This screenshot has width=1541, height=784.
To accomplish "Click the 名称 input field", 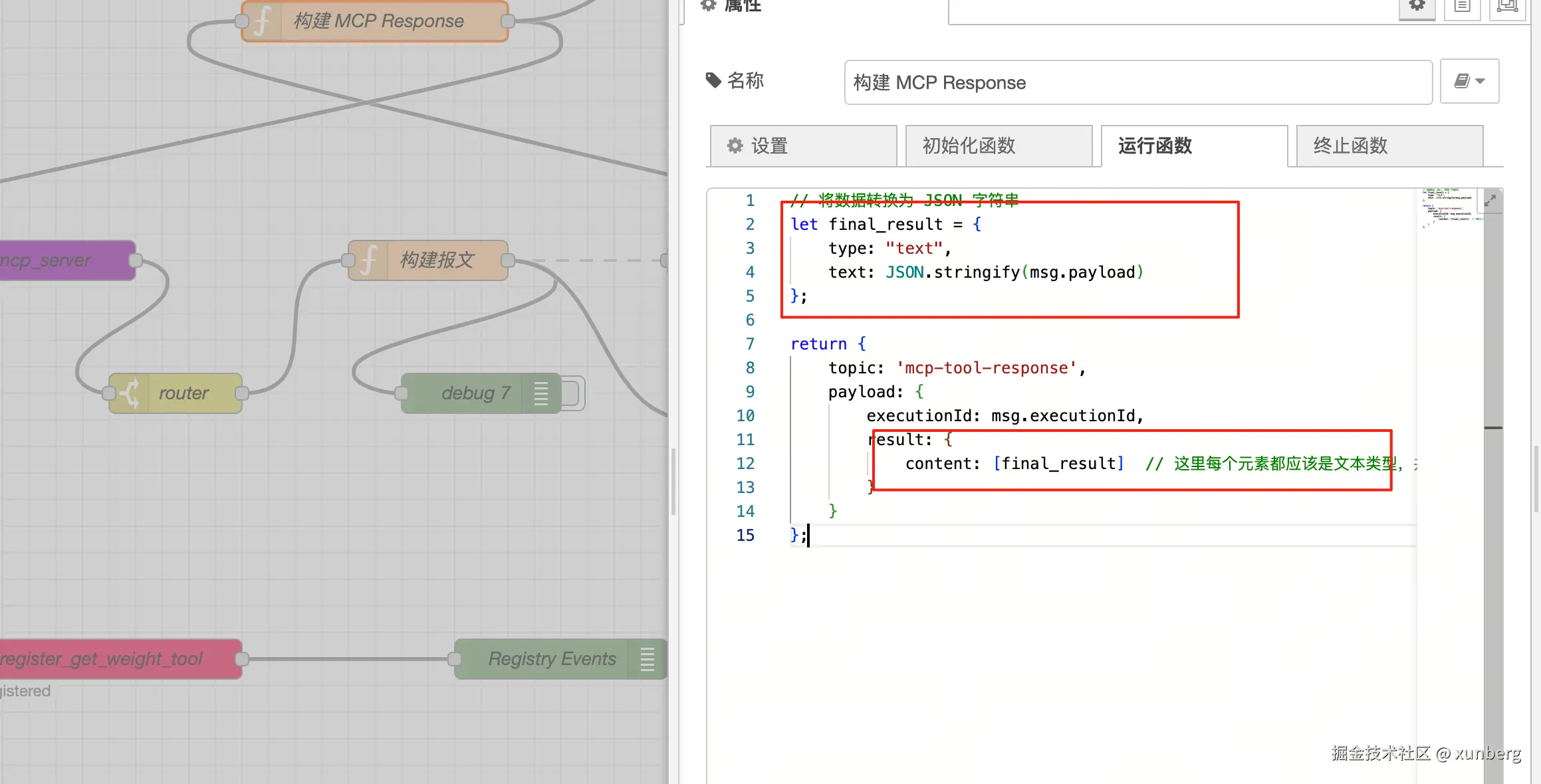I will (x=1137, y=82).
